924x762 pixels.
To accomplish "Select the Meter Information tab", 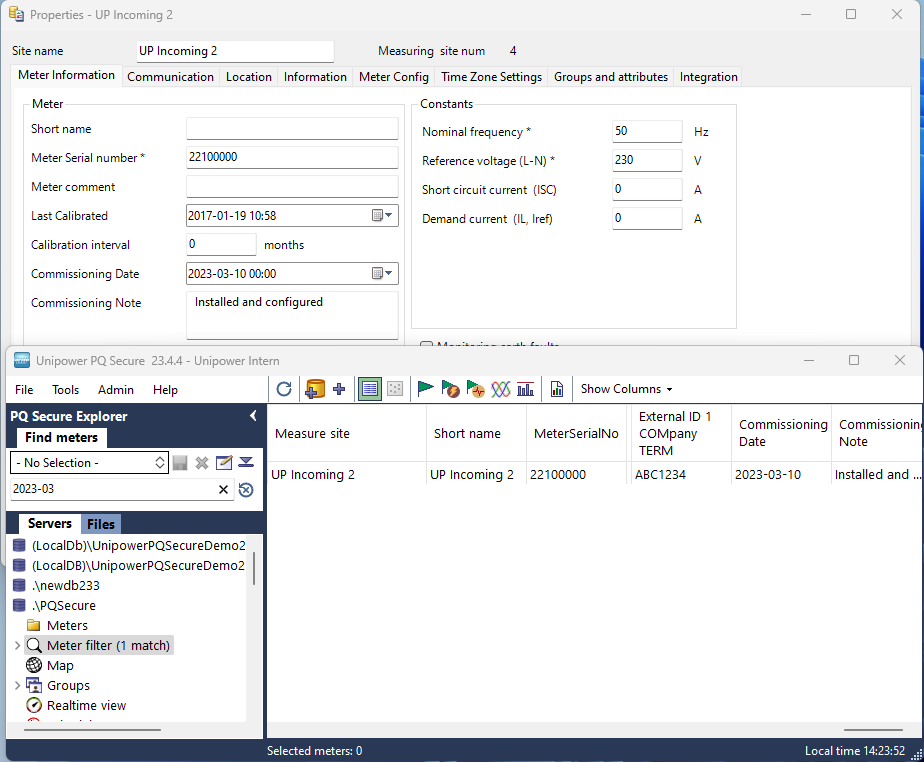I will pyautogui.click(x=67, y=75).
